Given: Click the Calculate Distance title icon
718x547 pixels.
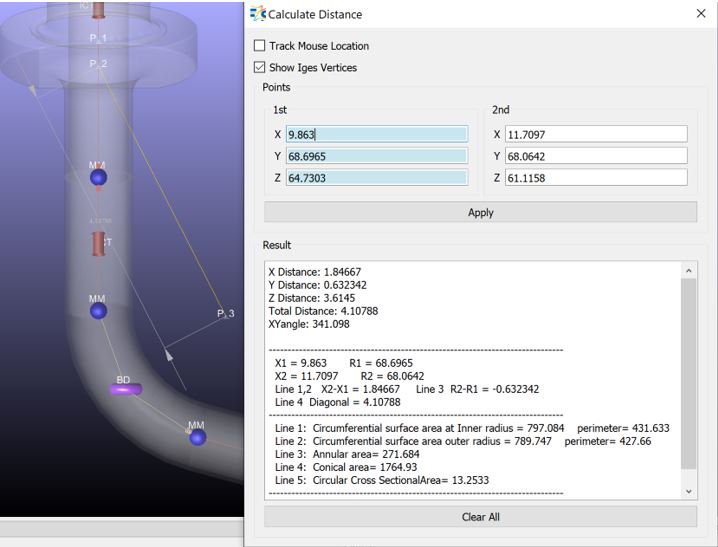Looking at the screenshot, I should click(x=258, y=14).
